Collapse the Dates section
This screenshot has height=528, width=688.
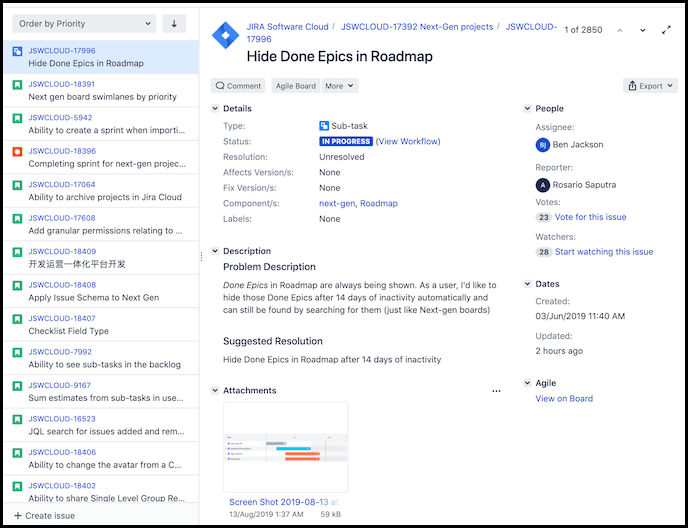(x=527, y=284)
